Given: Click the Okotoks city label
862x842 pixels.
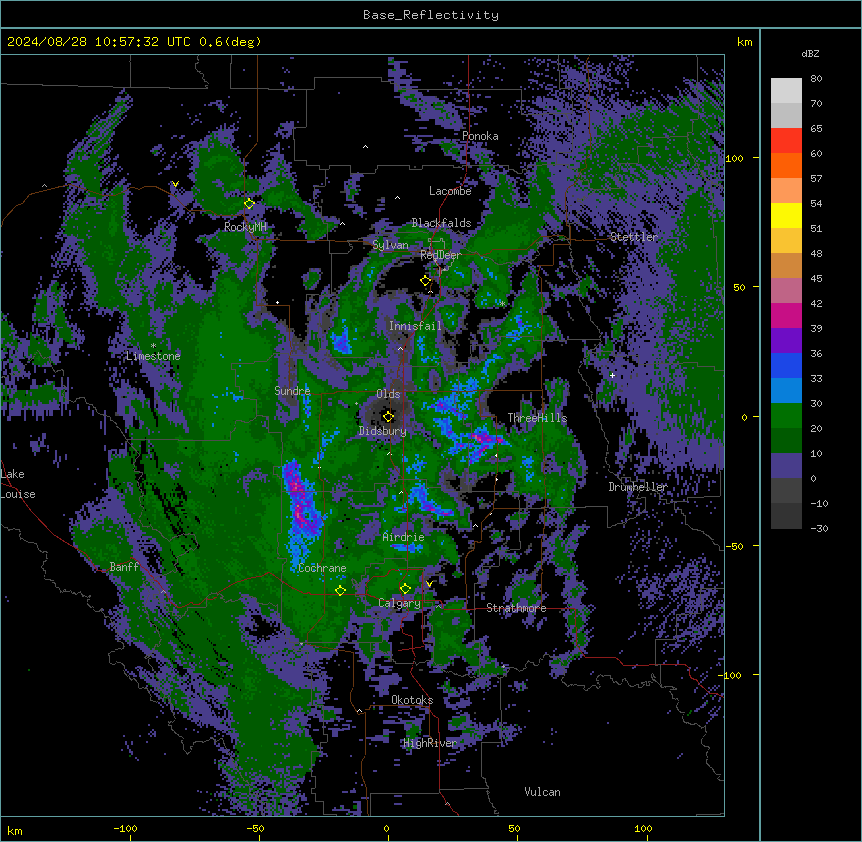Looking at the screenshot, I should pyautogui.click(x=412, y=700).
